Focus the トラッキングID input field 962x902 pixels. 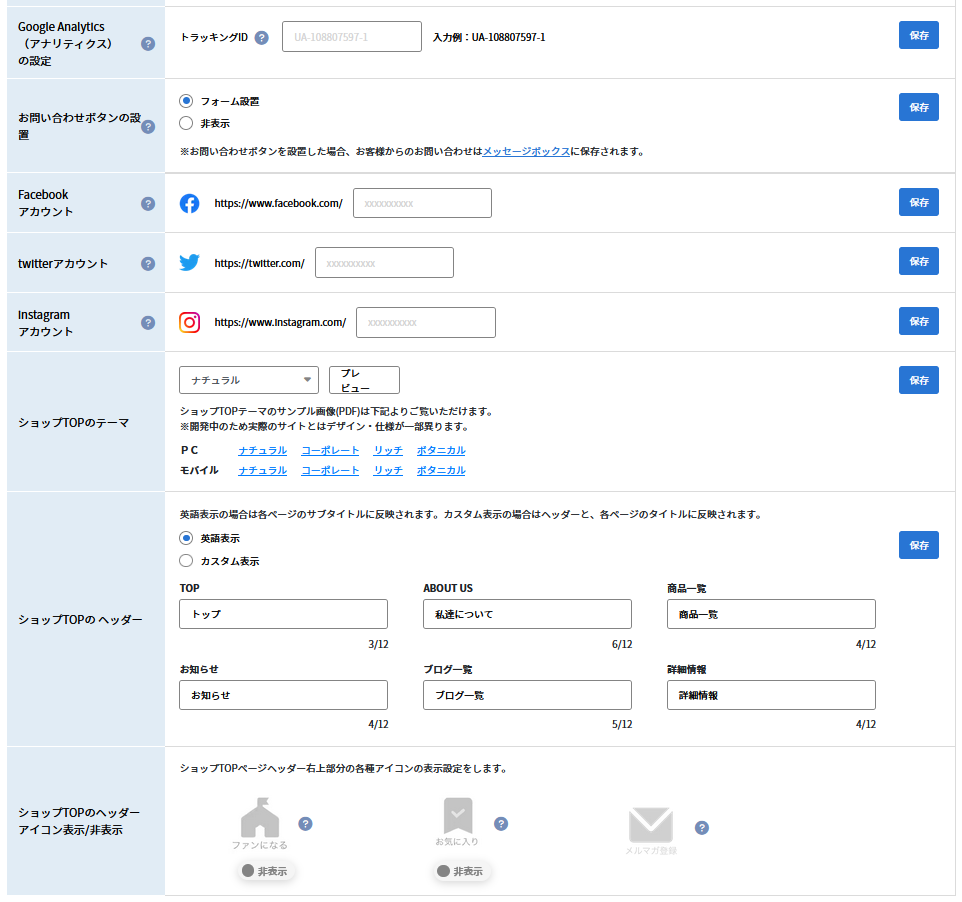coord(352,37)
